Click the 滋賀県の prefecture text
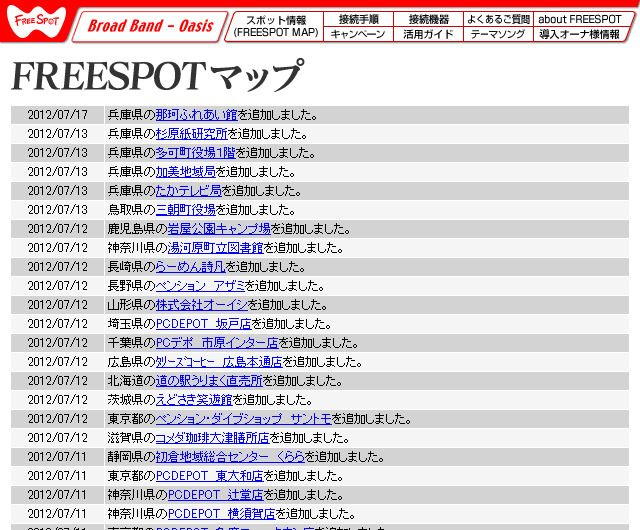This screenshot has height=530, width=640. click(131, 438)
